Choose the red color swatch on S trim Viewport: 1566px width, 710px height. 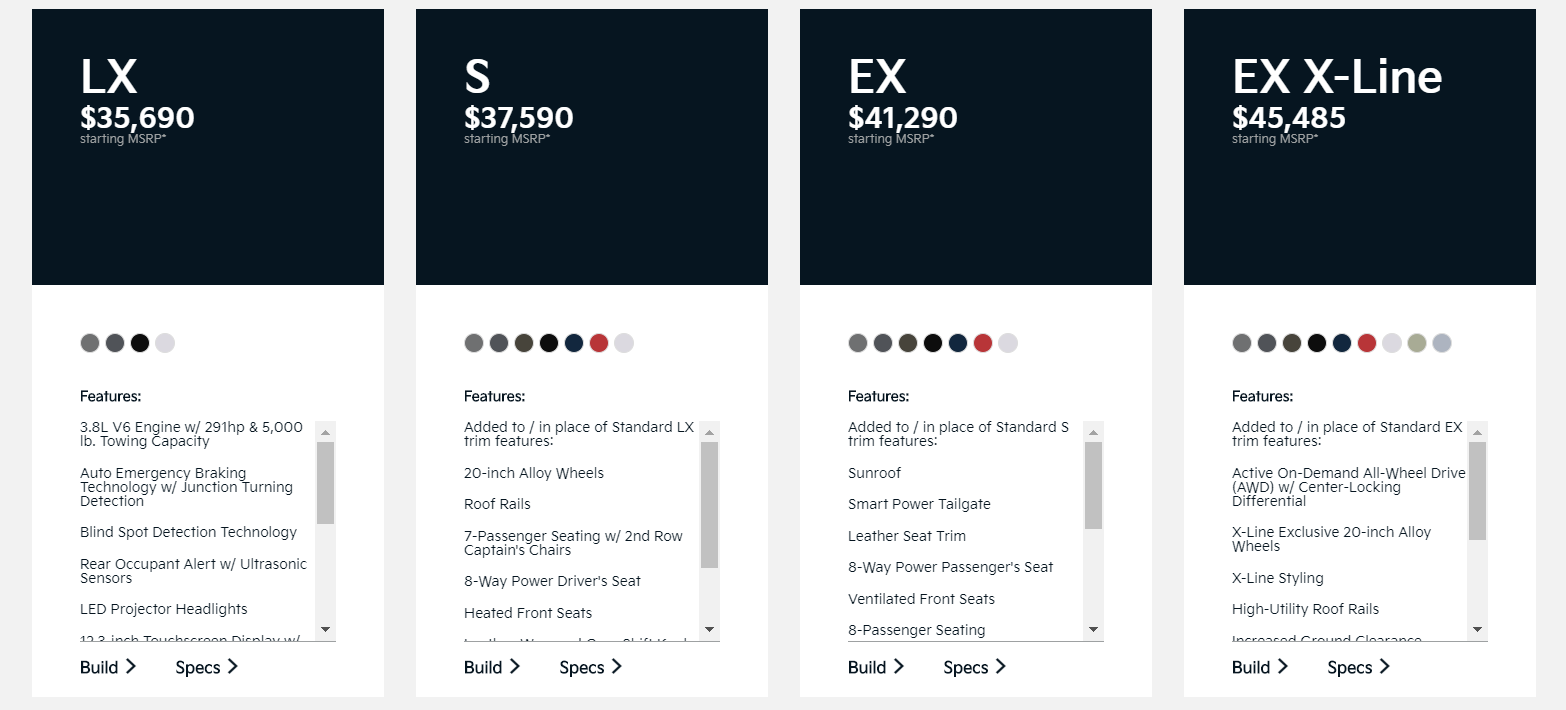(x=599, y=343)
